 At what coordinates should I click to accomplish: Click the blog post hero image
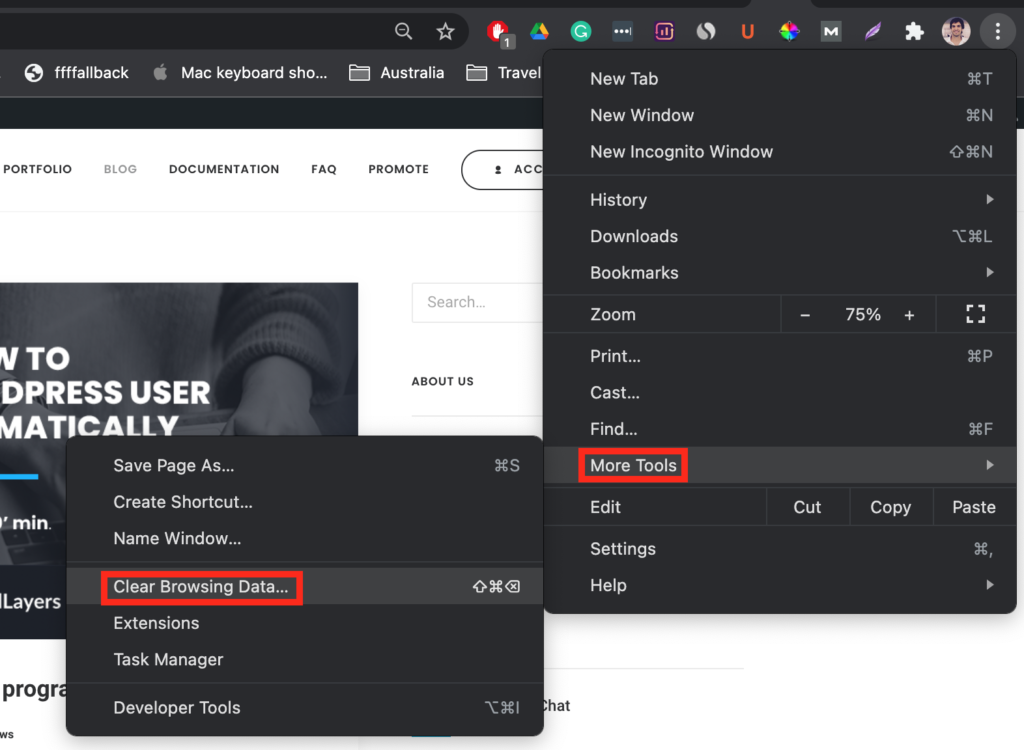[x=179, y=359]
